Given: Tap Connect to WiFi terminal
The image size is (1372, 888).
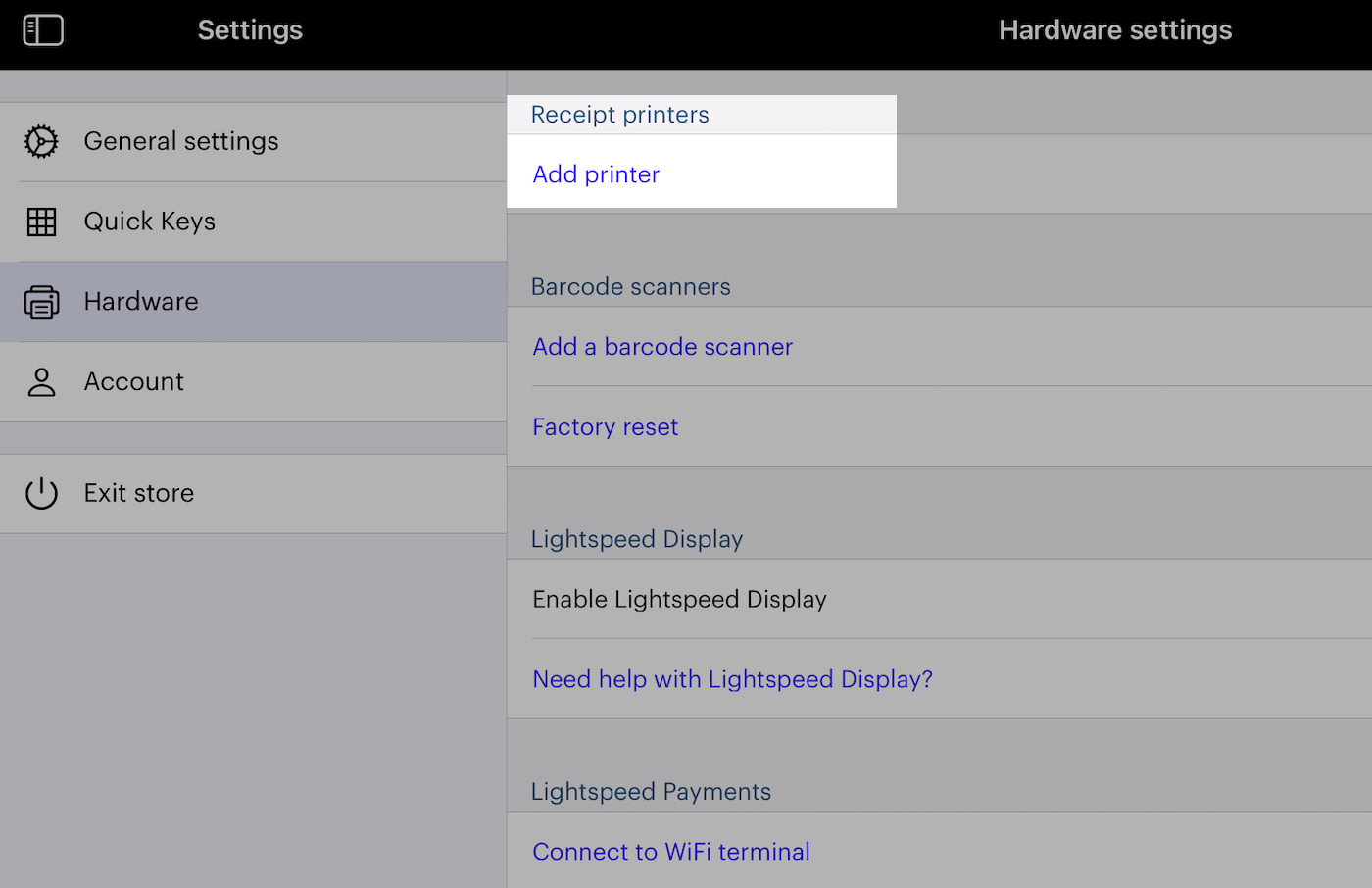Looking at the screenshot, I should click(671, 852).
